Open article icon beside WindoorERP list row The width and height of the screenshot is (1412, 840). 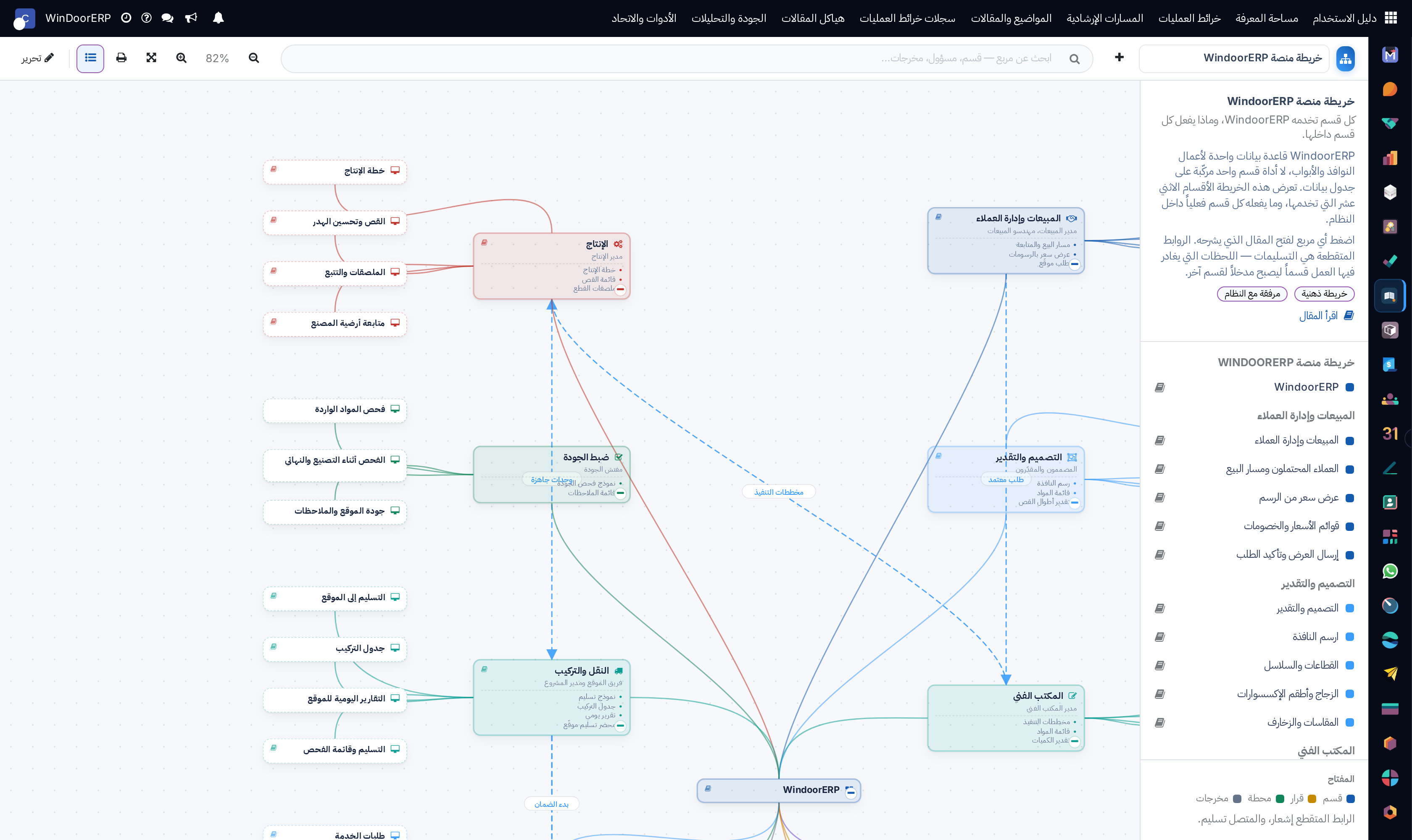pos(1159,388)
